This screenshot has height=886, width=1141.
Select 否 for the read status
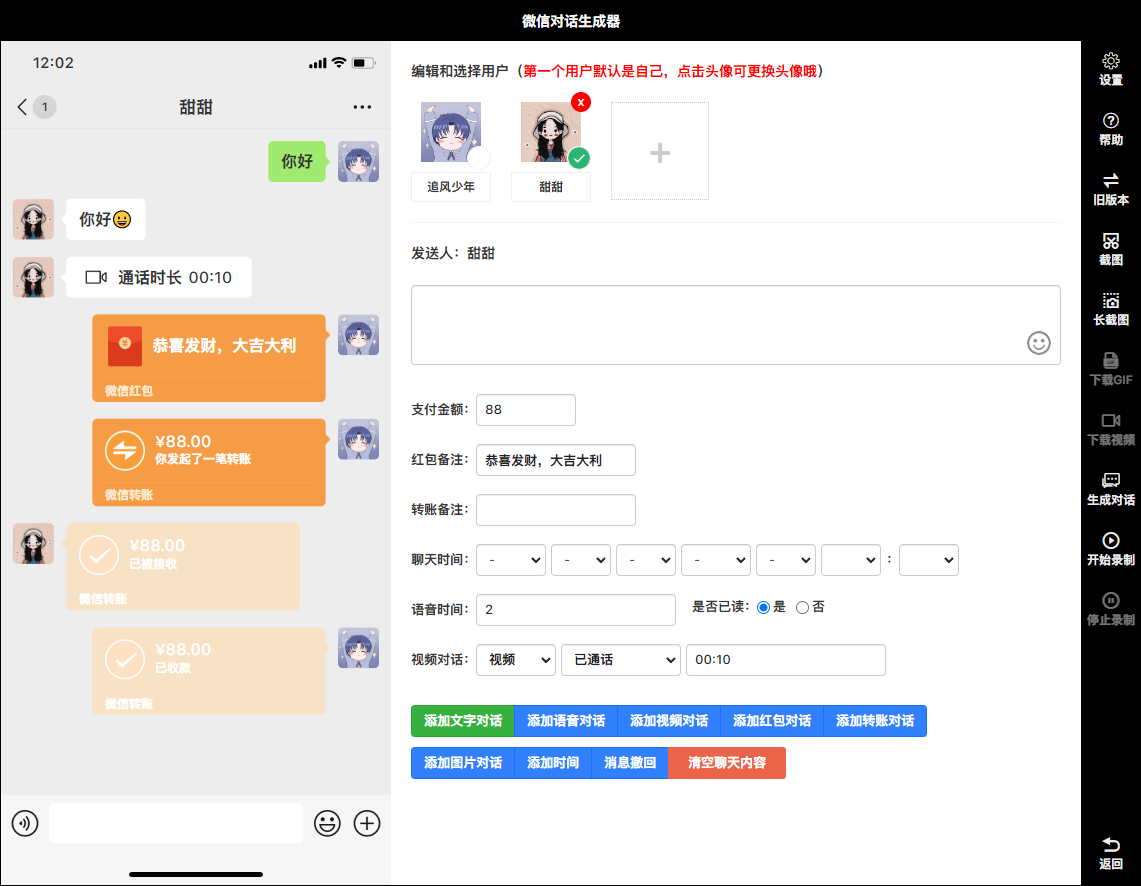802,607
